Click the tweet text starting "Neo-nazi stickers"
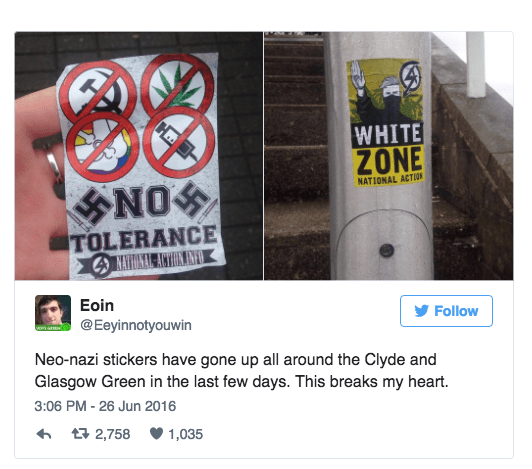 [242, 371]
